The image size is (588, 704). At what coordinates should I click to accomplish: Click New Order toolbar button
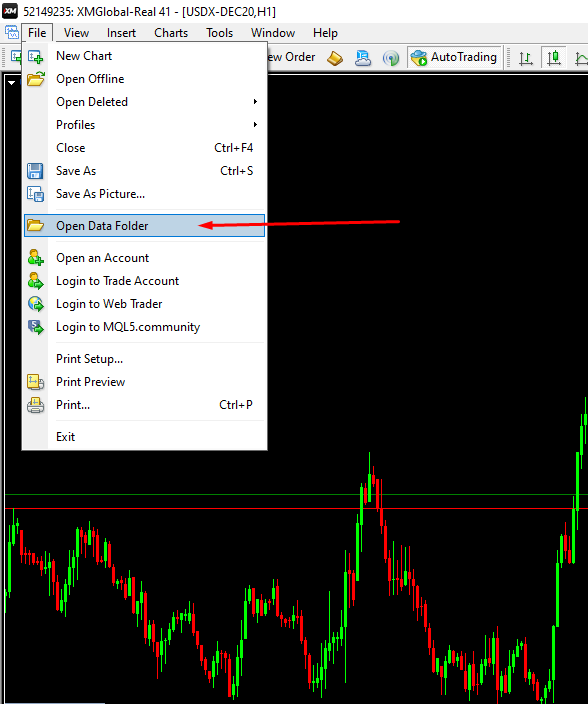292,57
